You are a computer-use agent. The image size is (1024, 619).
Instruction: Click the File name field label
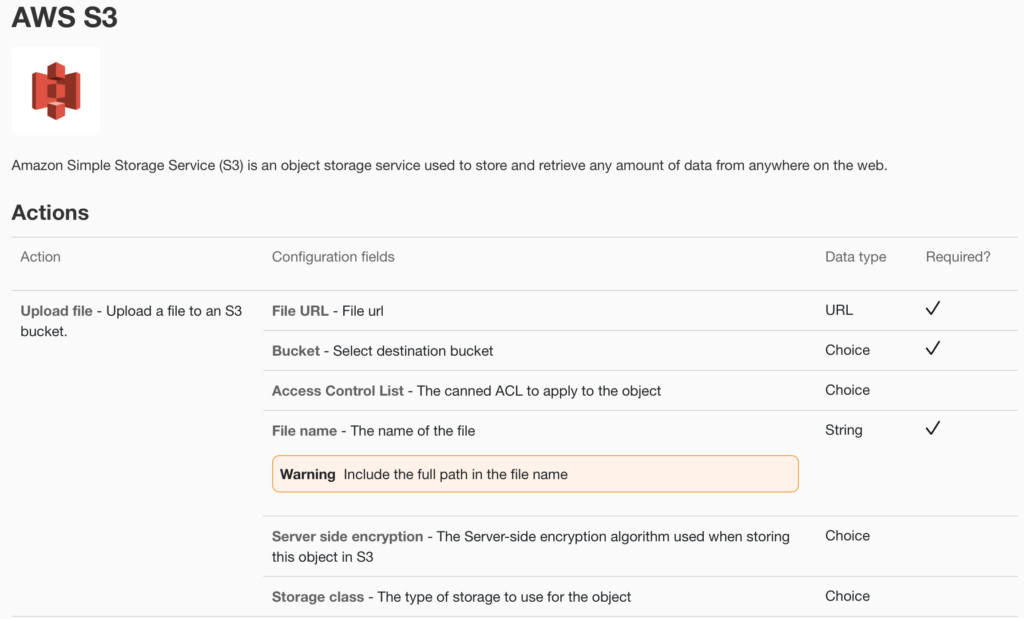tap(304, 431)
